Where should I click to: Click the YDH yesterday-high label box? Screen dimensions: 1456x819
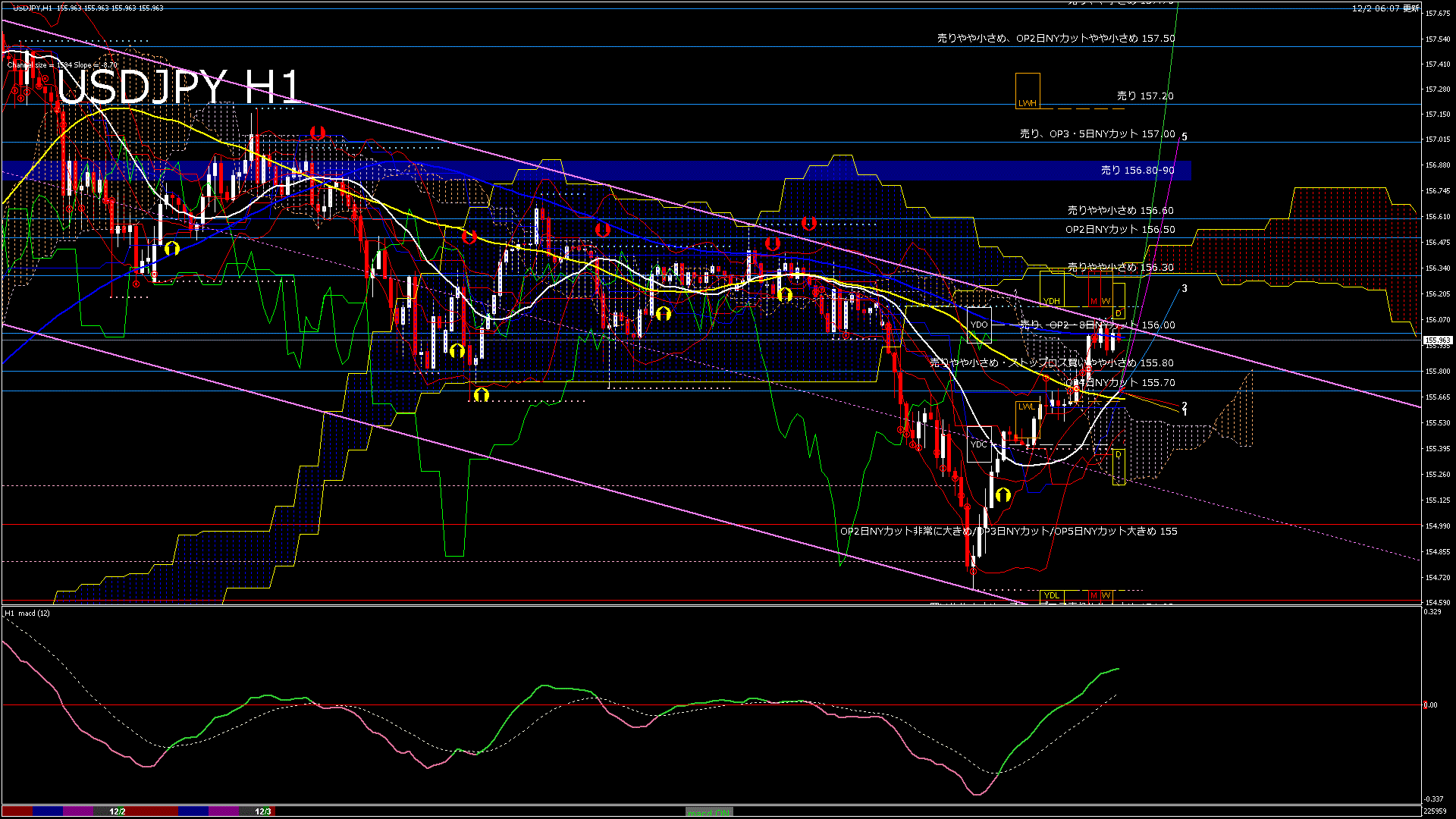pyautogui.click(x=1053, y=301)
